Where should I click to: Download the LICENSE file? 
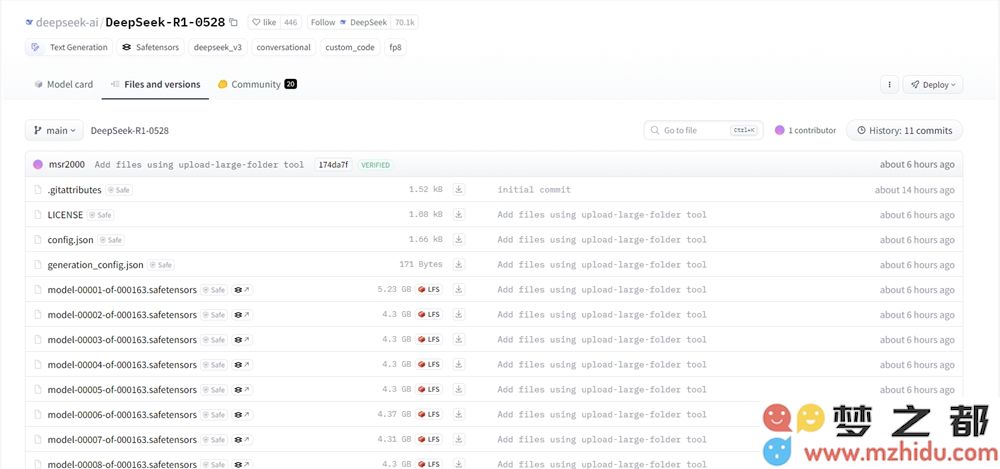pyautogui.click(x=458, y=214)
